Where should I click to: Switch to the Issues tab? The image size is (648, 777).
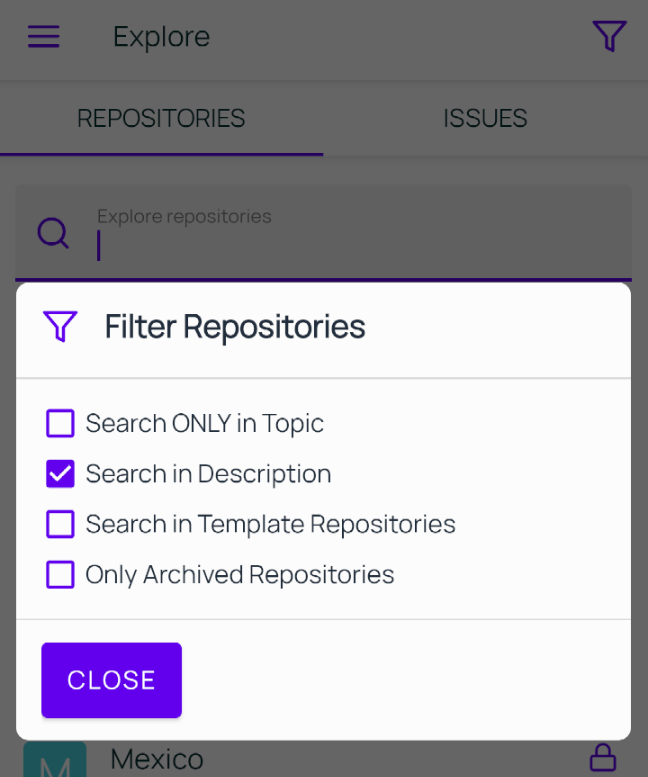point(485,118)
